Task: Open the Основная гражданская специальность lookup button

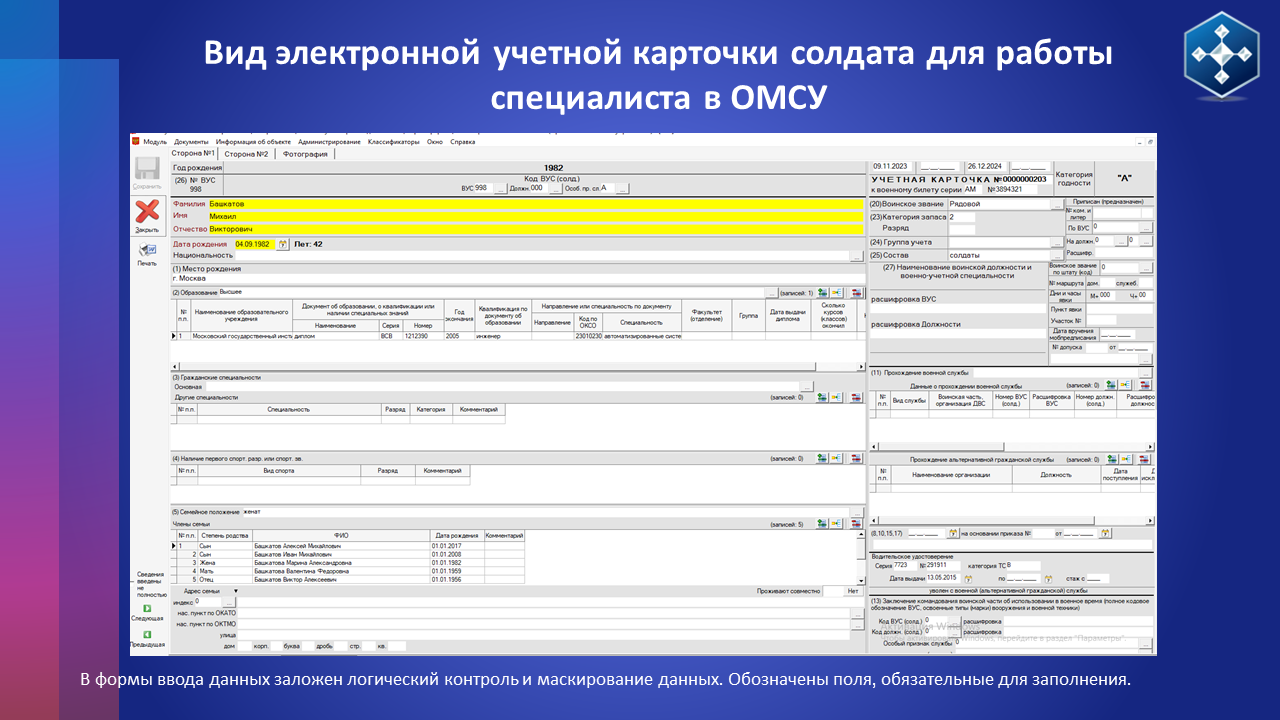Action: point(807,386)
